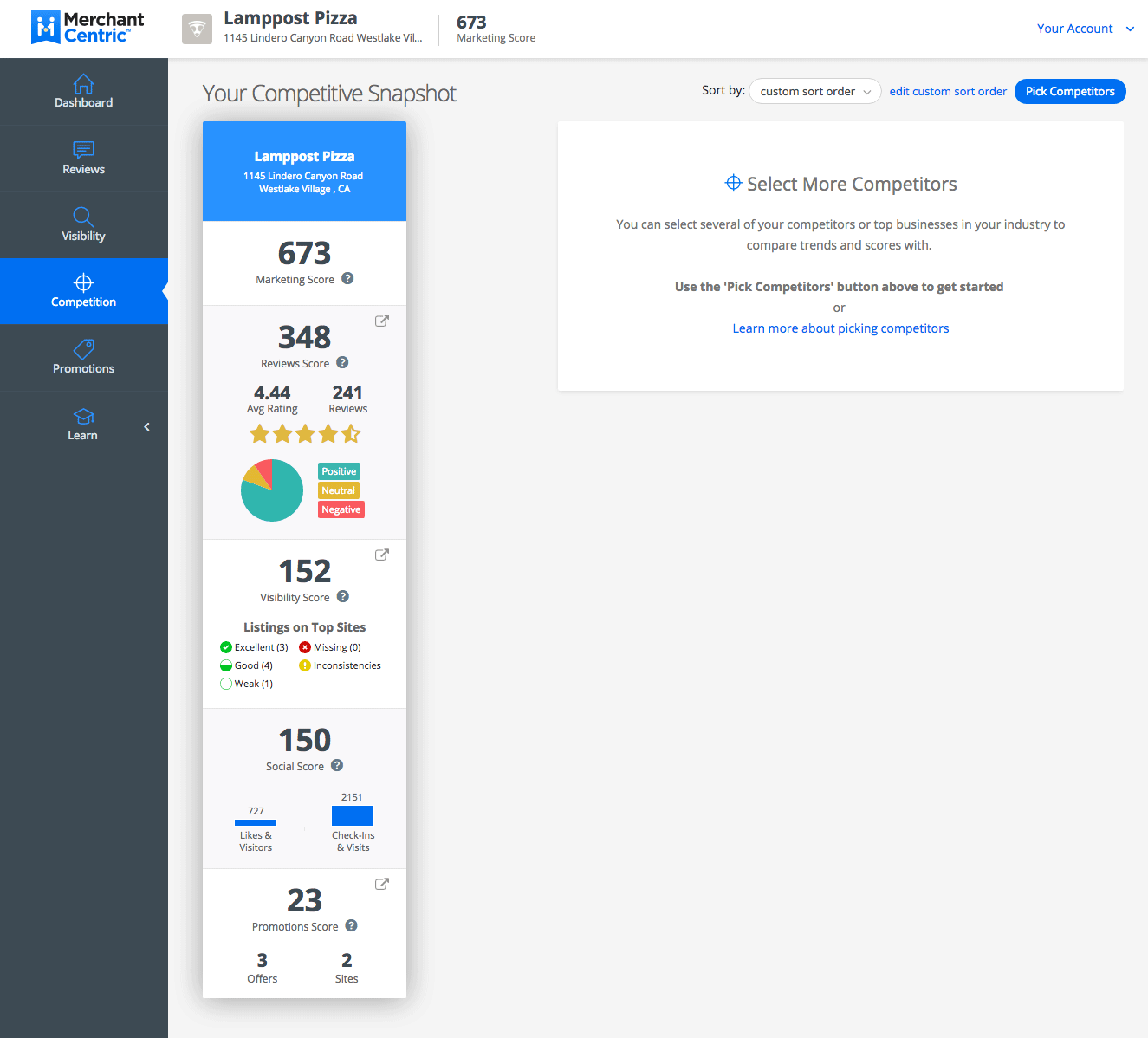Open the Visibility section
Image resolution: width=1148 pixels, height=1038 pixels.
(x=83, y=224)
